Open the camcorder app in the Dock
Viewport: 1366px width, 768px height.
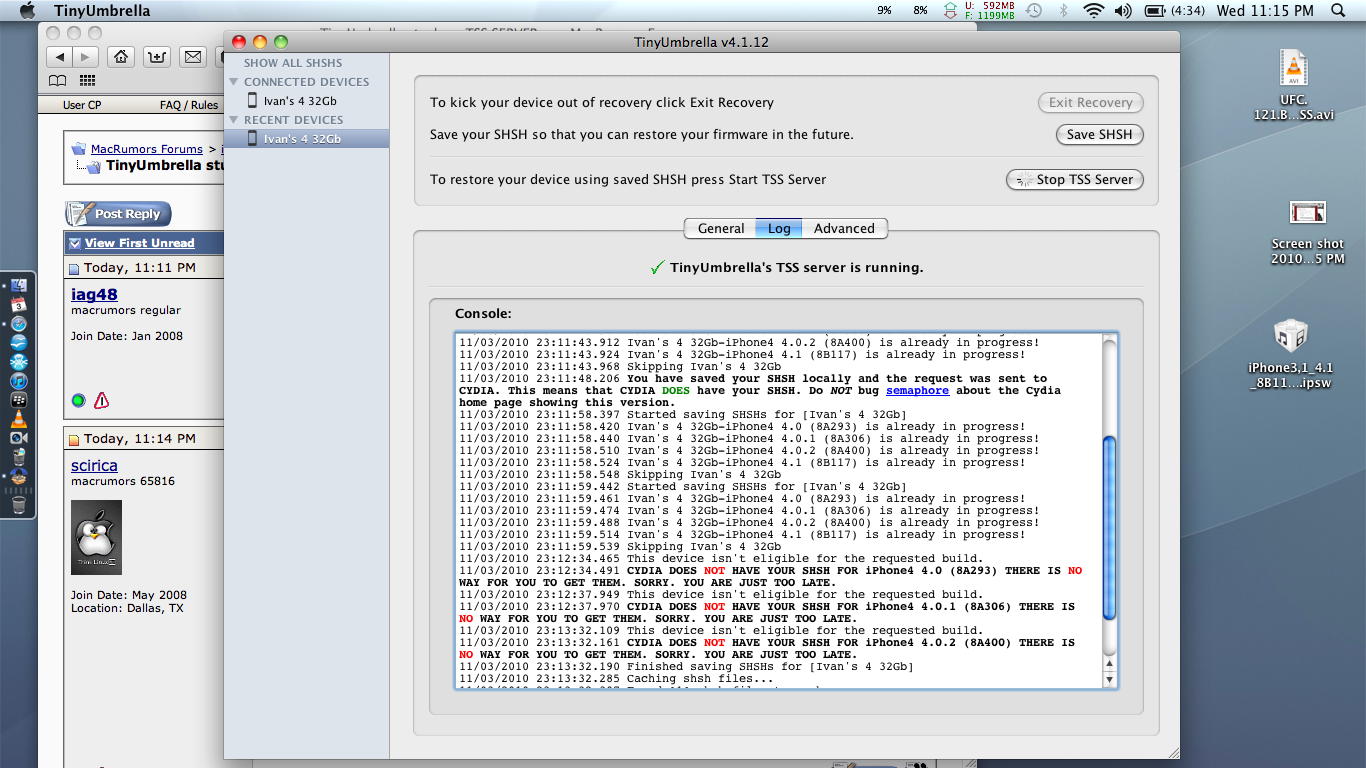pyautogui.click(x=19, y=438)
